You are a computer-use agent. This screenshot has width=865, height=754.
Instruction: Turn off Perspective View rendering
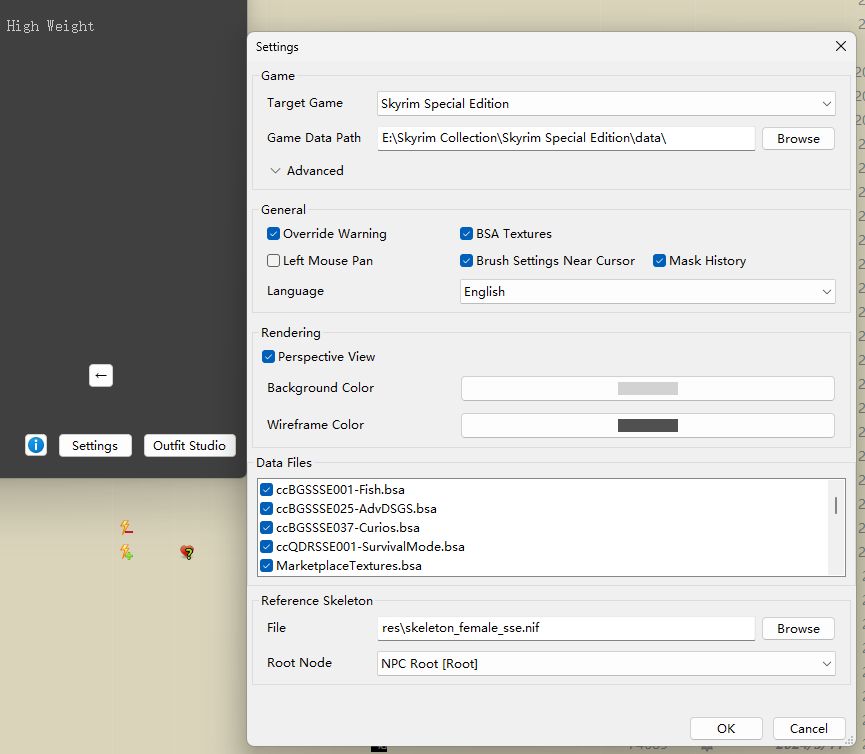[269, 357]
